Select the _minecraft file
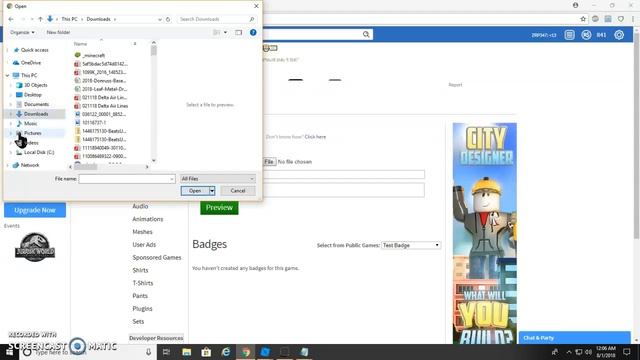The width and height of the screenshot is (640, 360). 93,56
